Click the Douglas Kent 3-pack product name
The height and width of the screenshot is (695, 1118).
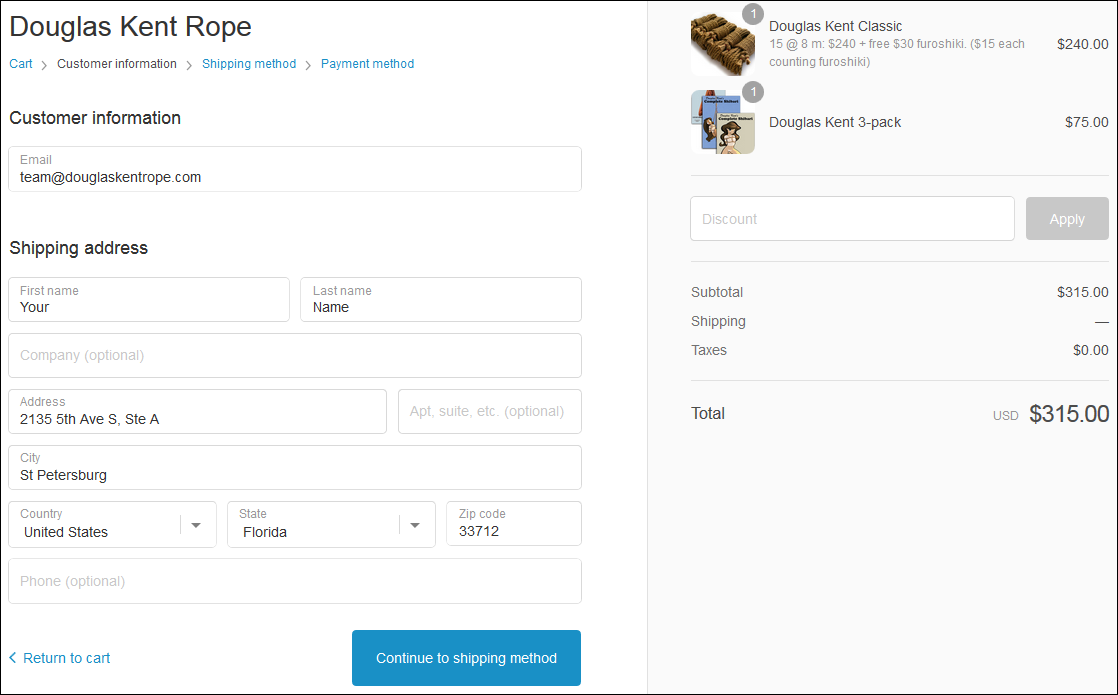pyautogui.click(x=835, y=122)
